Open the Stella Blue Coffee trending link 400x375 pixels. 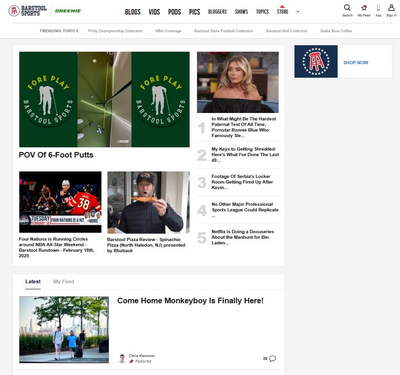[336, 31]
